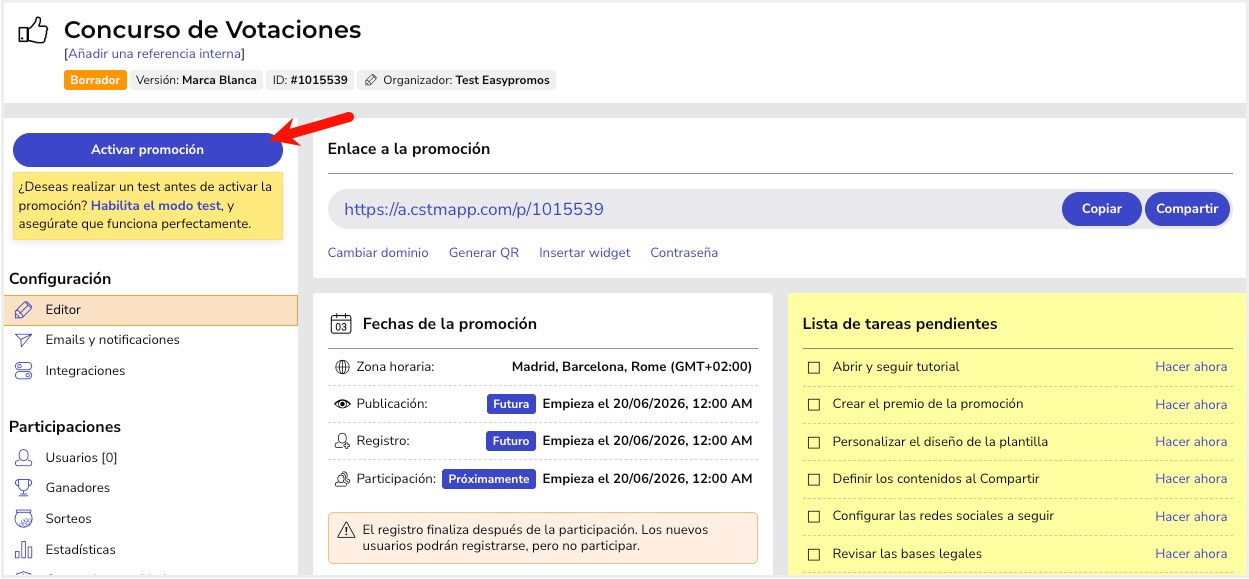
Task: Open Emails y notificaciones settings
Action: click(x=112, y=340)
